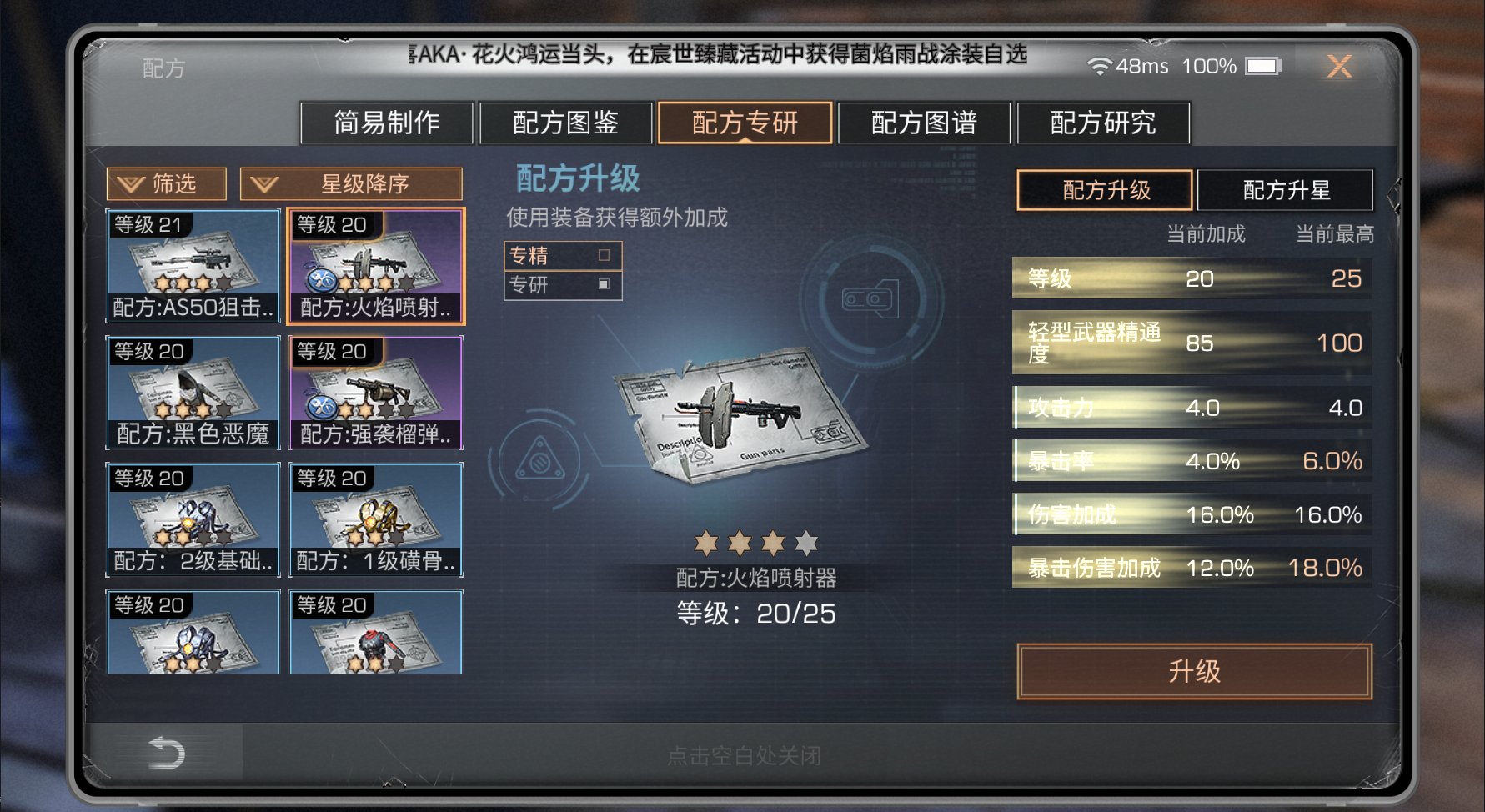Screen dimensions: 1485x812
Task: Select the AS50 sniper recipe blueprint
Action: click(193, 266)
